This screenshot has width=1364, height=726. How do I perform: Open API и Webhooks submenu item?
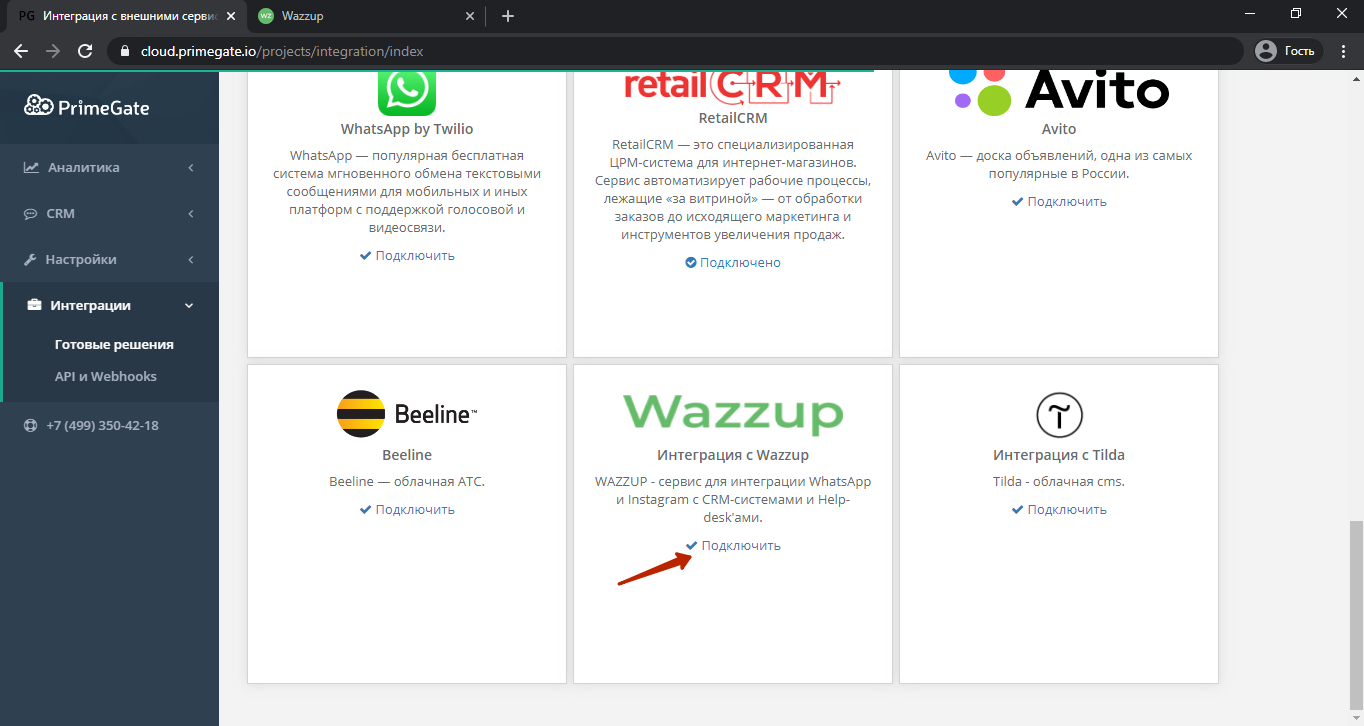pos(106,376)
